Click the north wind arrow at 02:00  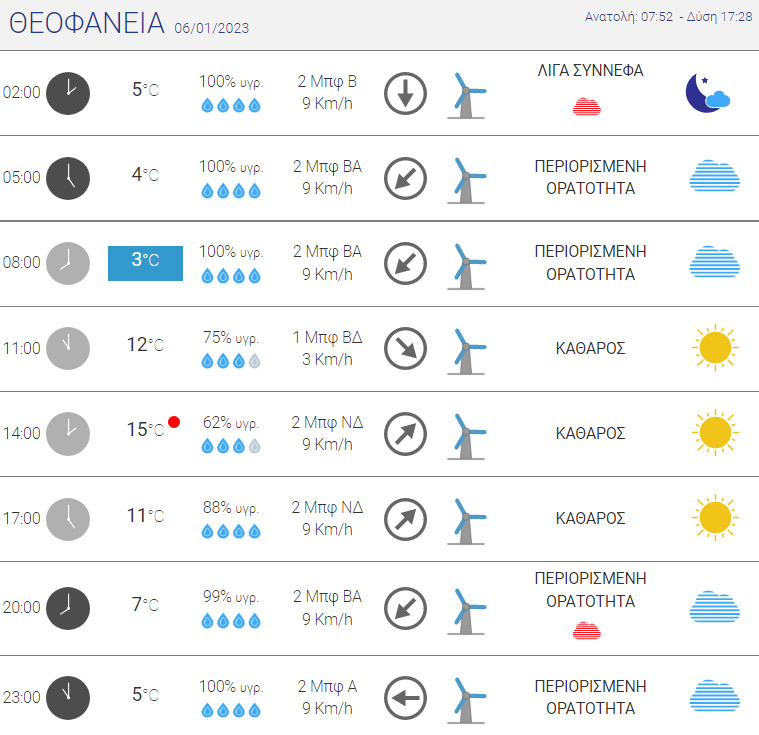pos(405,93)
